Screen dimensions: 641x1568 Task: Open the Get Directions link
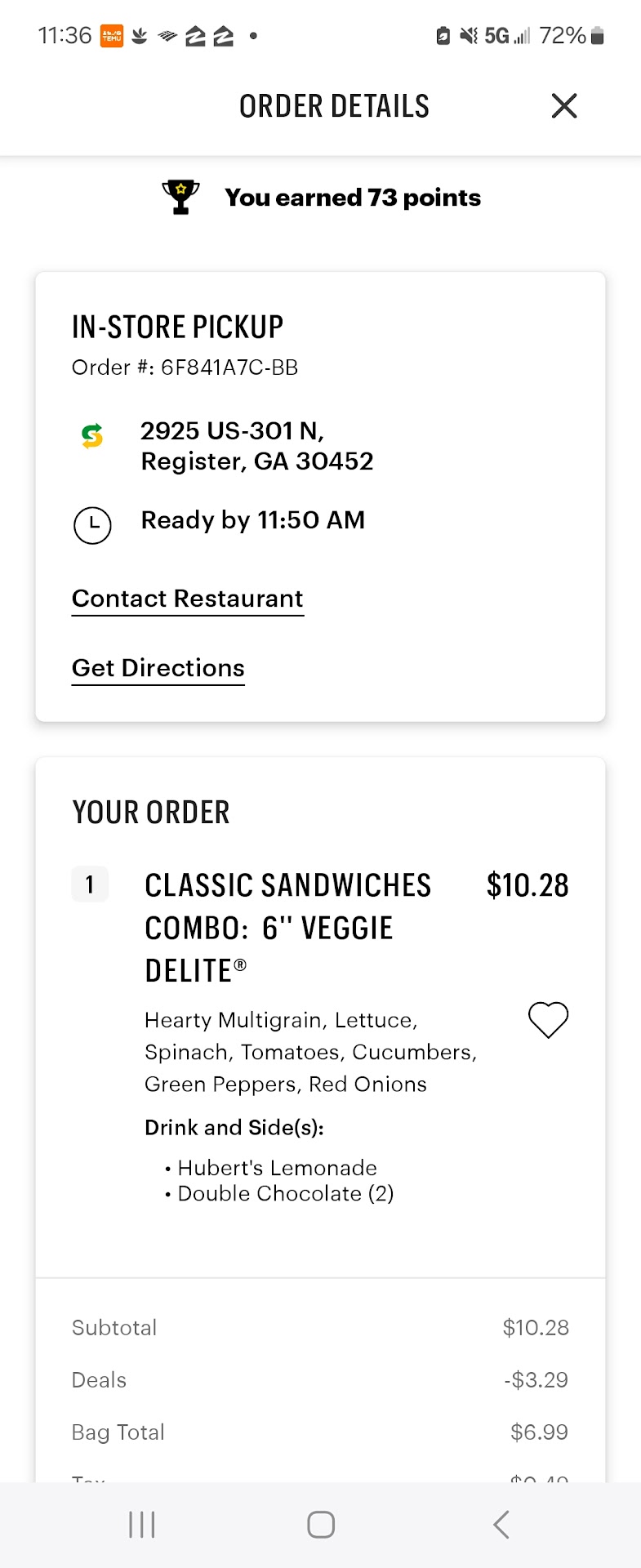tap(158, 668)
